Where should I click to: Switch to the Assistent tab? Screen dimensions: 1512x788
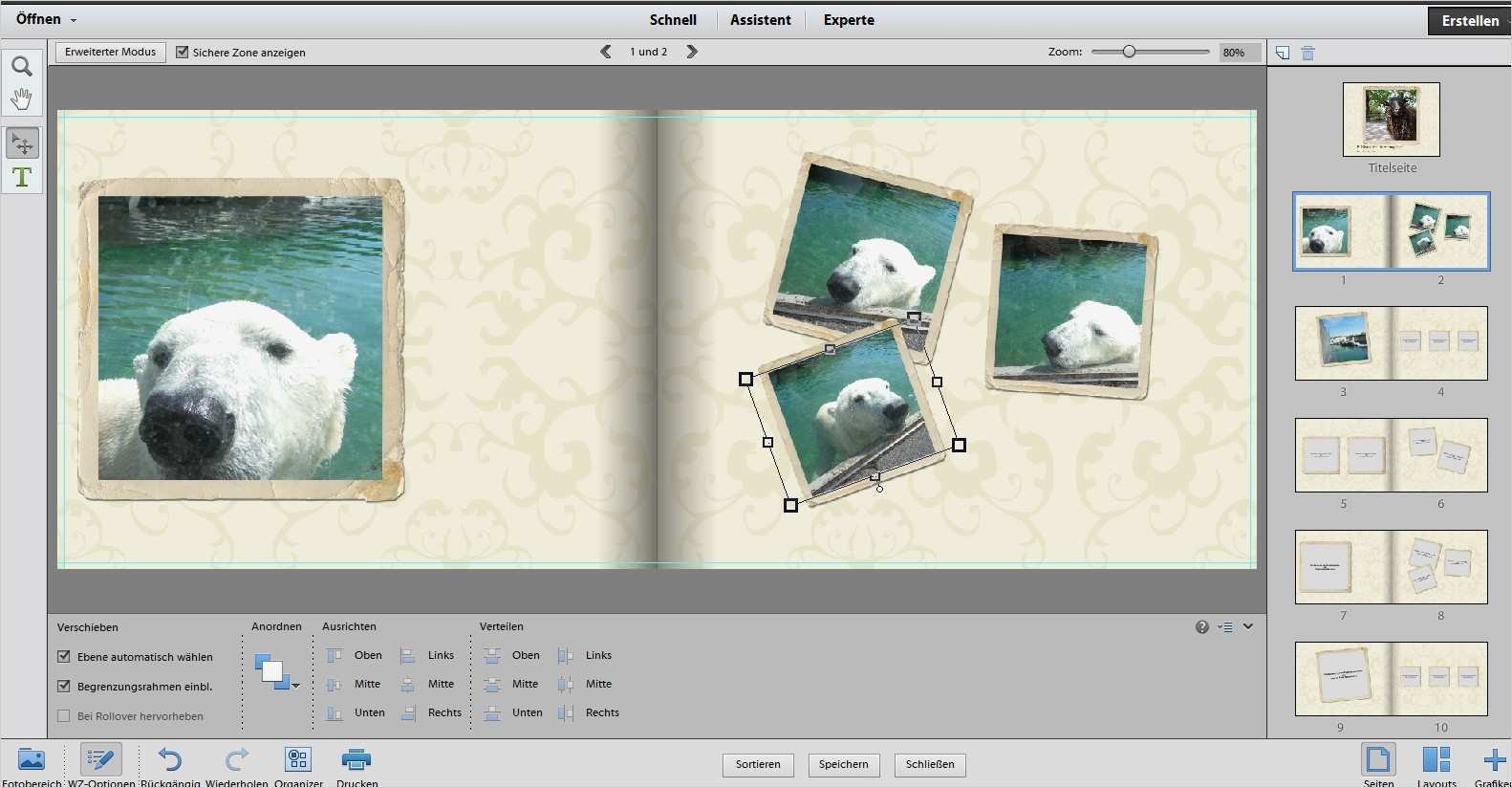[760, 20]
